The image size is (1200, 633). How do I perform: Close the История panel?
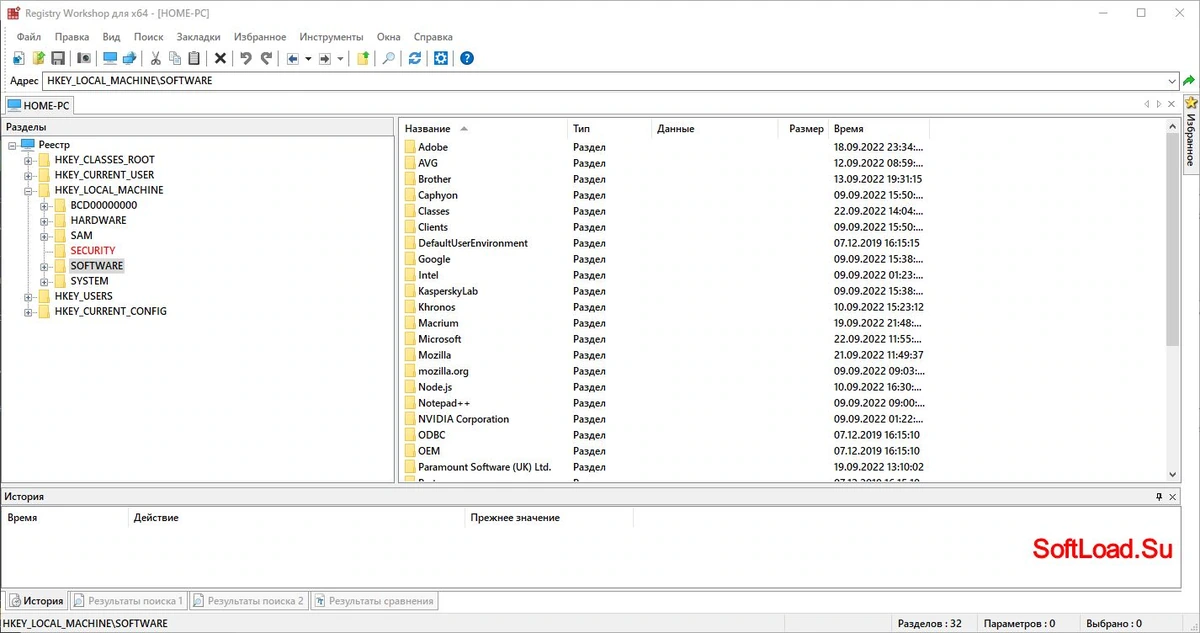[1173, 496]
